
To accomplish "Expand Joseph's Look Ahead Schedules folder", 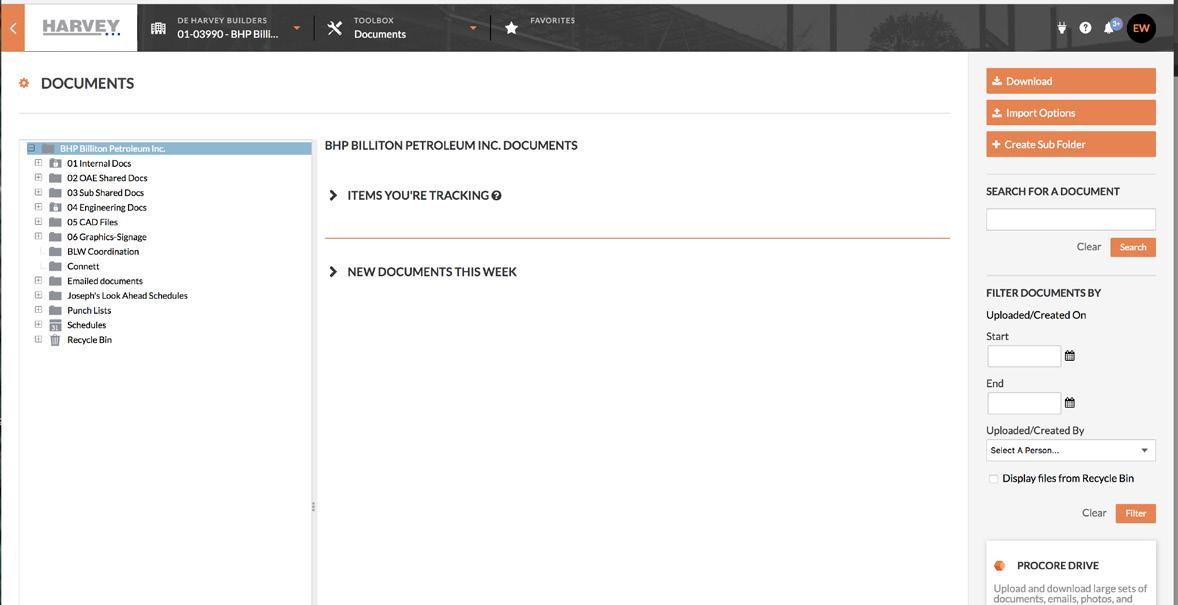I will pos(38,295).
